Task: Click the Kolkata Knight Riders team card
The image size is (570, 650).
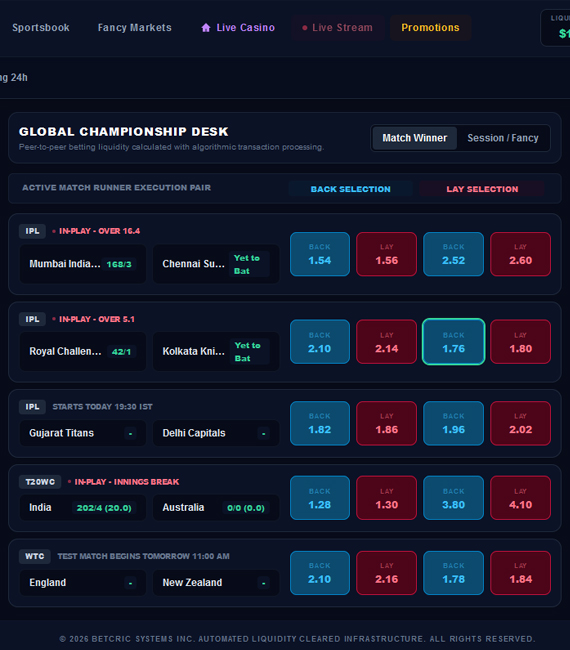Action: [x=216, y=352]
